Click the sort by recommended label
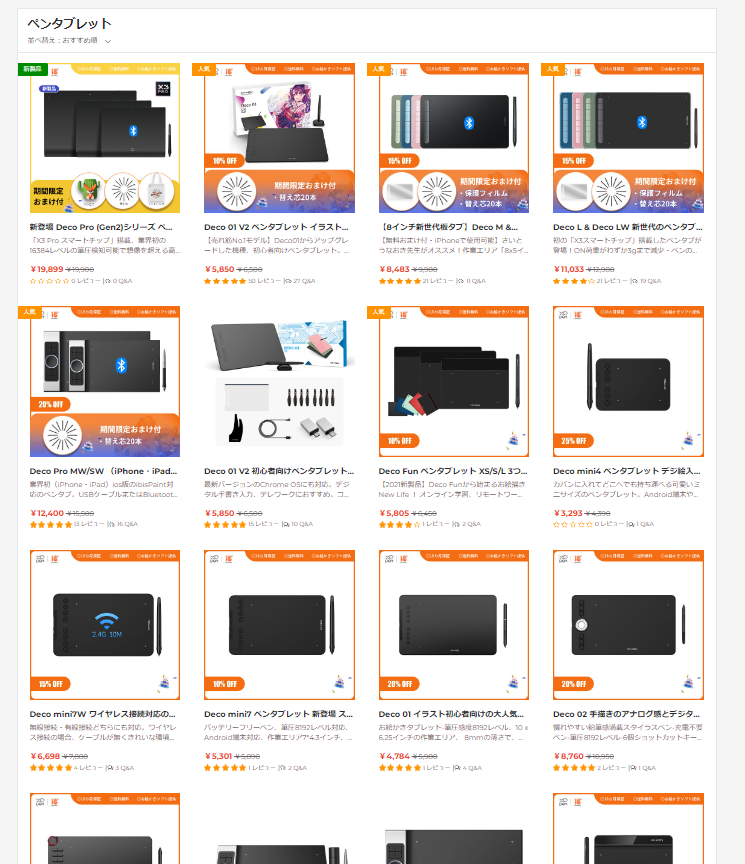Viewport: 745px width, 864px height. coord(63,40)
